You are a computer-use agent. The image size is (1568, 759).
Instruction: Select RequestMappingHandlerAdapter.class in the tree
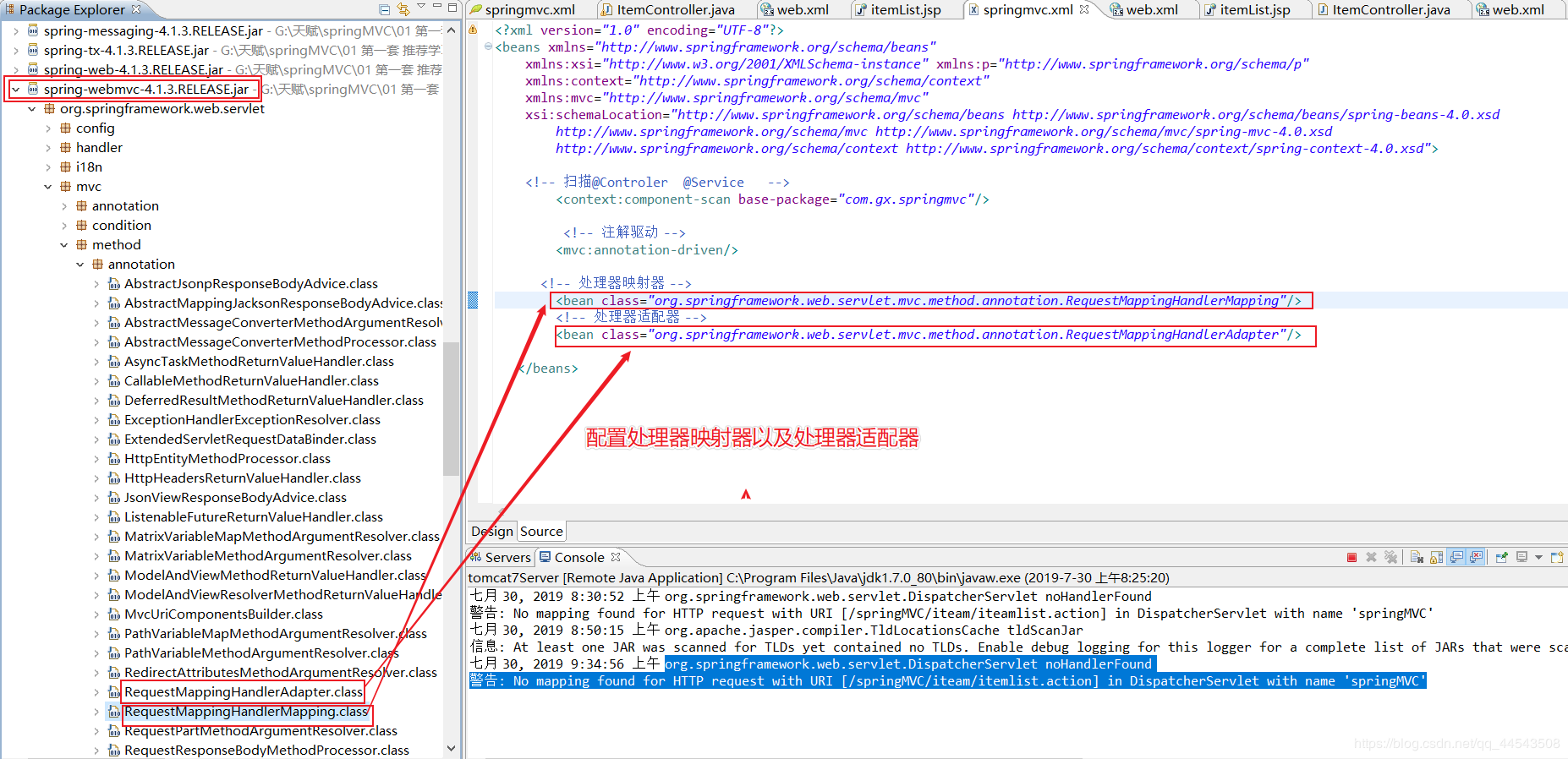point(243,691)
